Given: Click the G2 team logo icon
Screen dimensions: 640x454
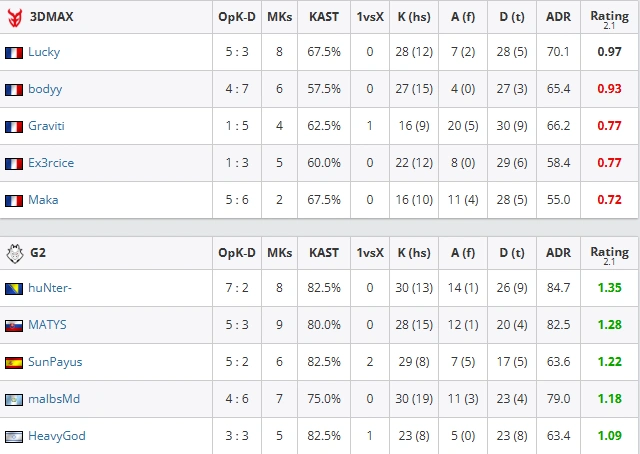Looking at the screenshot, I should click(x=15, y=254).
